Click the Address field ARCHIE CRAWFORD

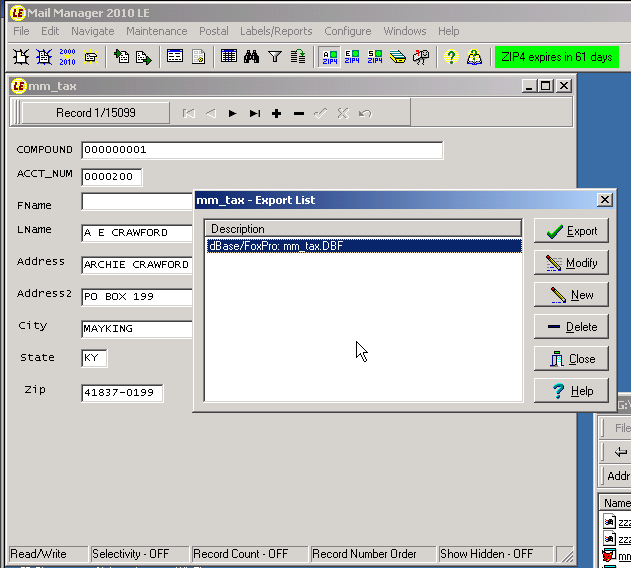[x=137, y=265]
